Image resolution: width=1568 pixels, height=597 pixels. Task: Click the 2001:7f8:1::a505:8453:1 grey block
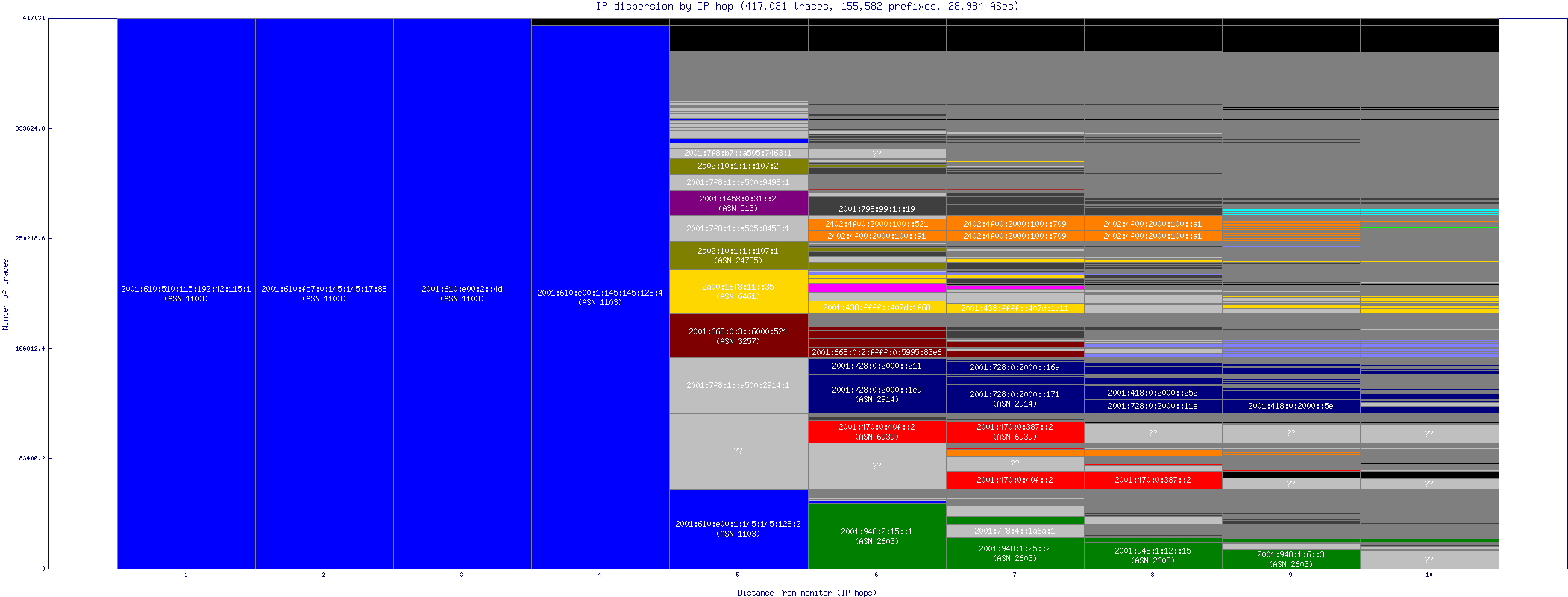pyautogui.click(x=738, y=228)
